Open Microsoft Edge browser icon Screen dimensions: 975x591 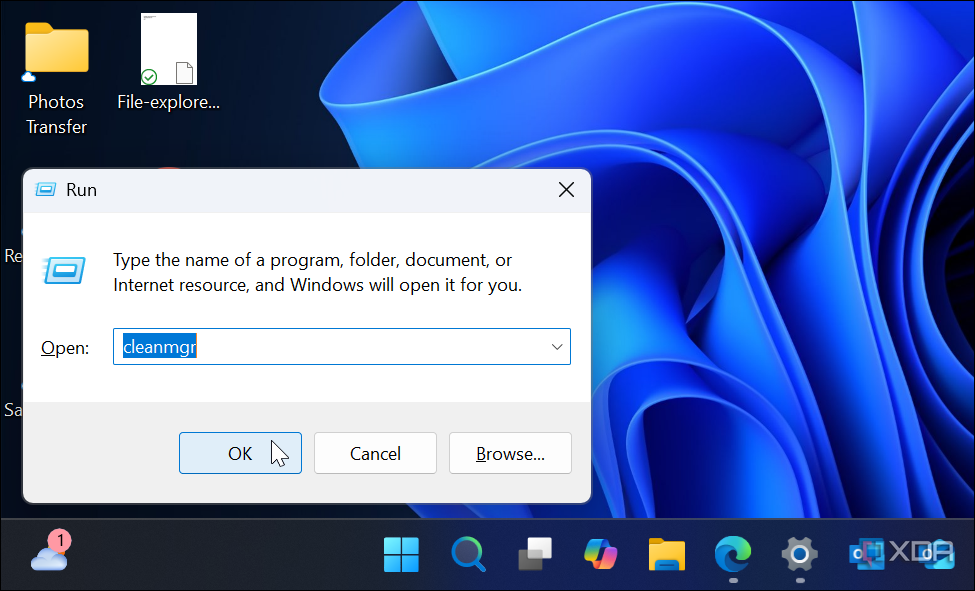733,554
